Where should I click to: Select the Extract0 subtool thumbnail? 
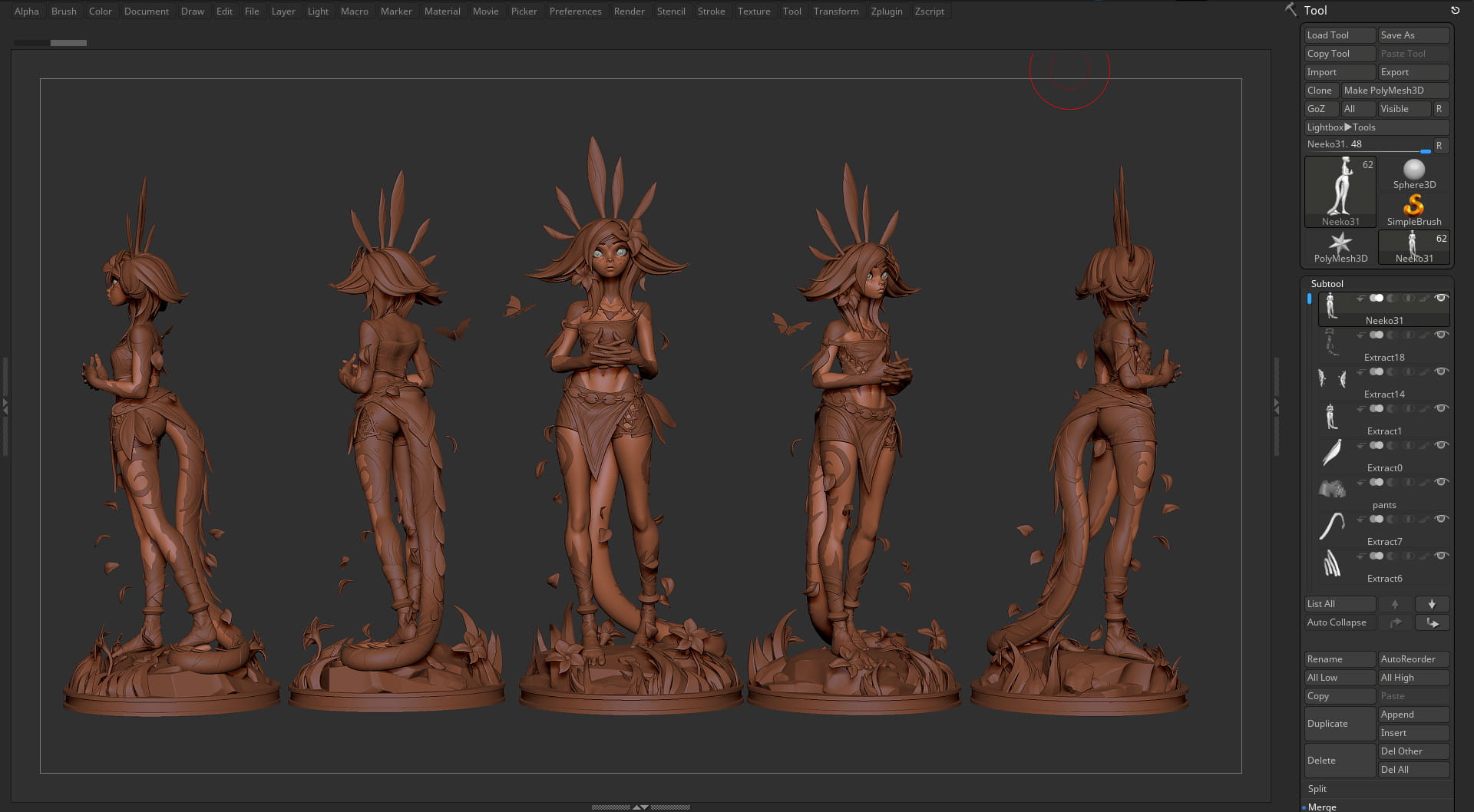pos(1333,453)
